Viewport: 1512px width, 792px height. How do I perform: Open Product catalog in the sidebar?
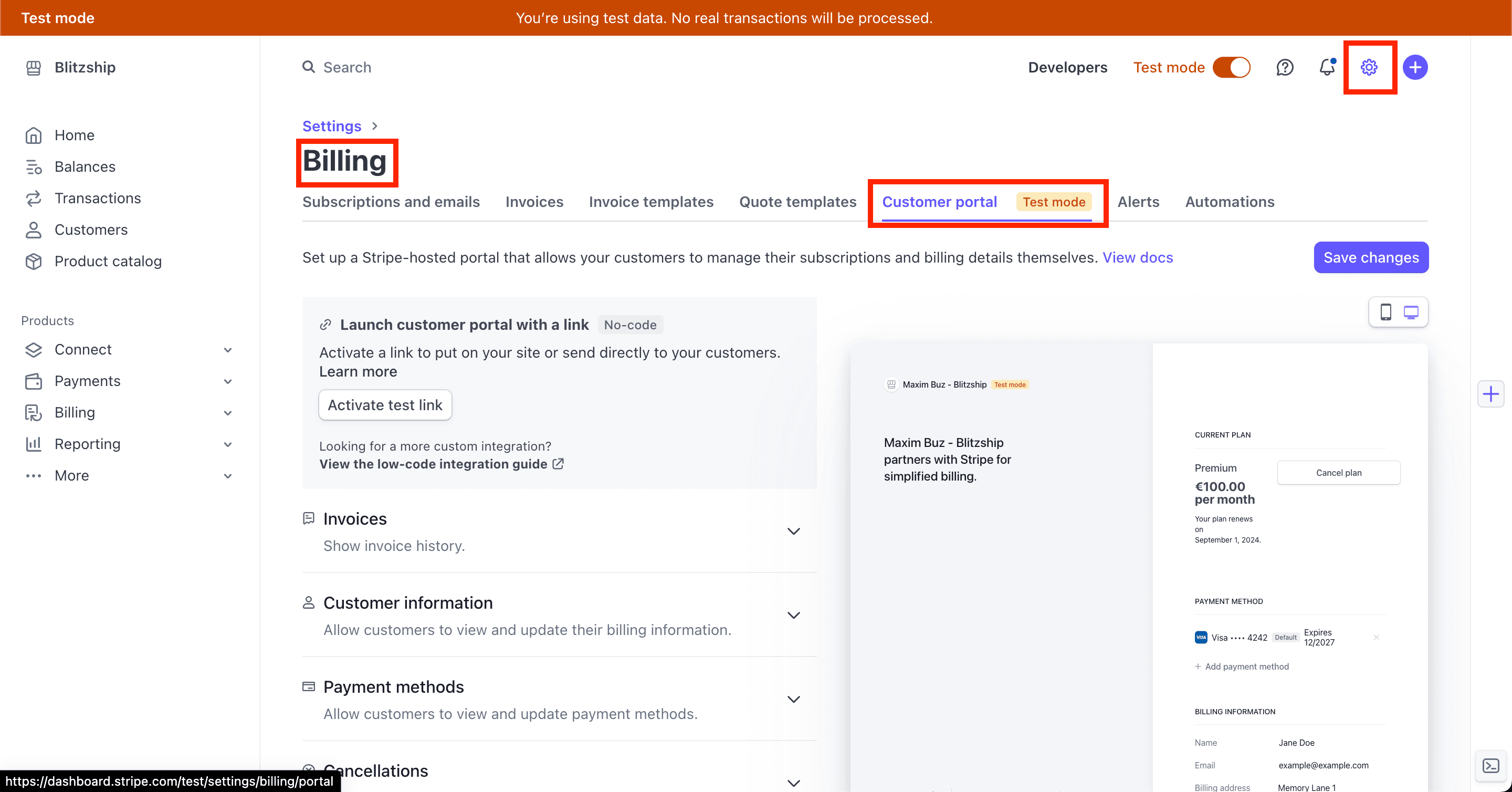(108, 261)
